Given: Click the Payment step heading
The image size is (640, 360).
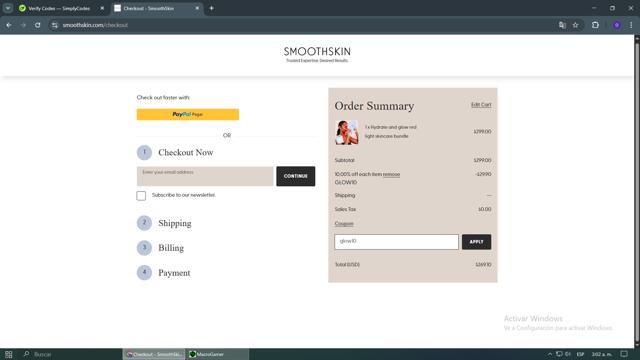Looking at the screenshot, I should click(174, 273).
